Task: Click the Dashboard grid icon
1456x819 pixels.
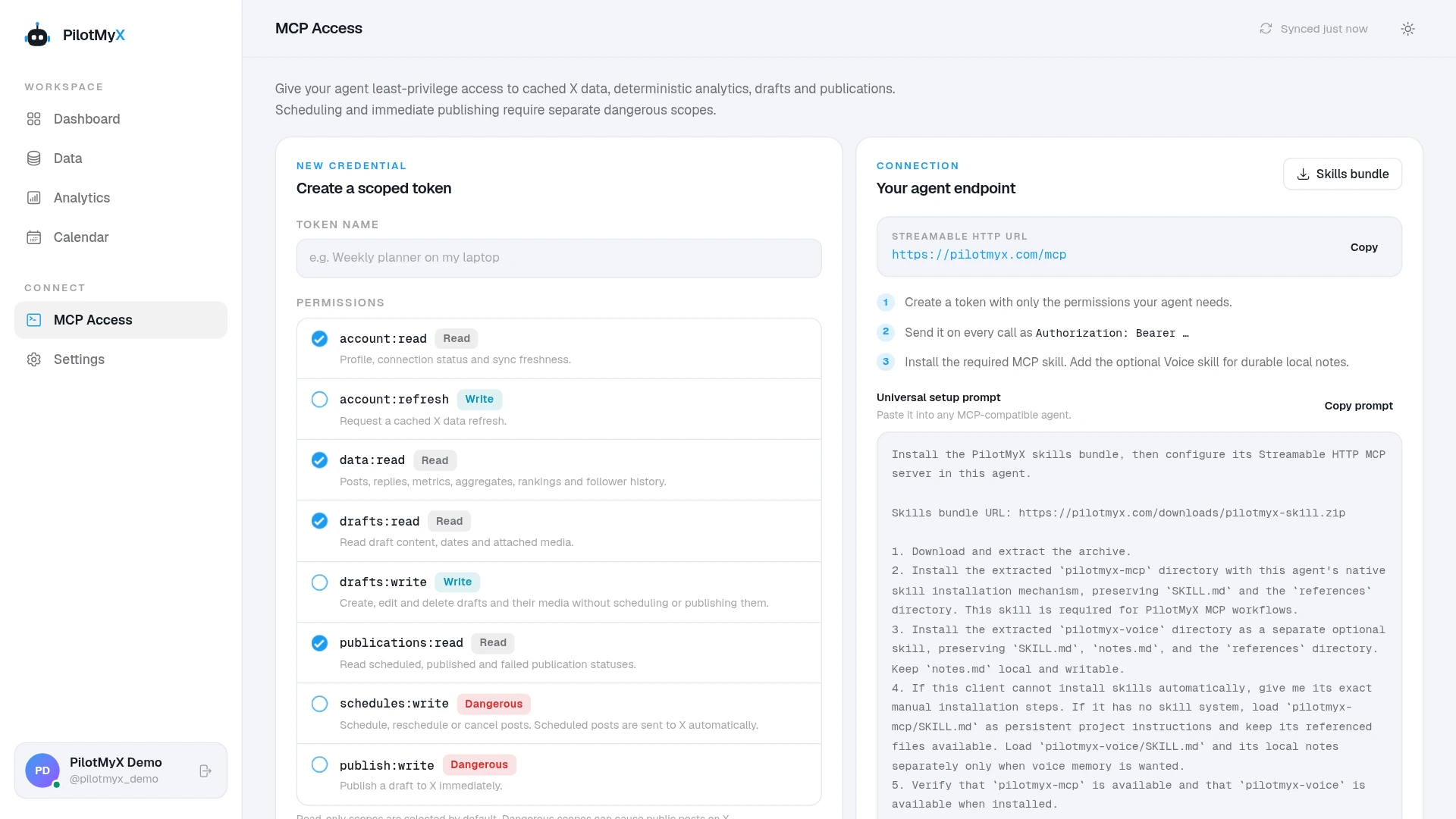Action: click(x=33, y=119)
